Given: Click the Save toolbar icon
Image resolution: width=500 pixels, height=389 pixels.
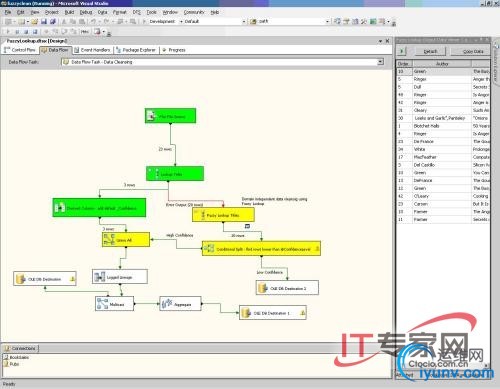Looking at the screenshot, I should (x=44, y=21).
